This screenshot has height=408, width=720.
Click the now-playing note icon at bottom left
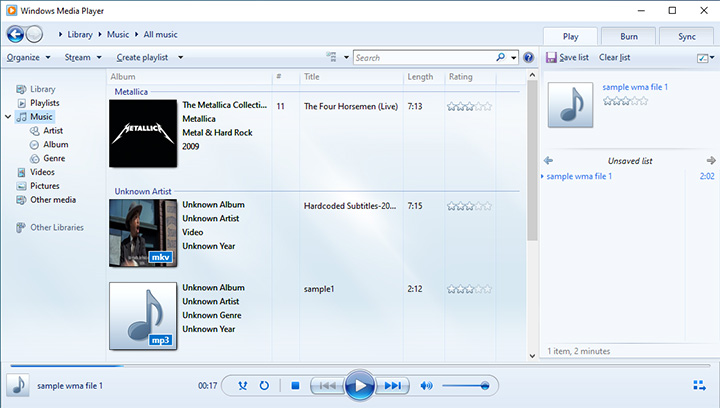point(18,385)
